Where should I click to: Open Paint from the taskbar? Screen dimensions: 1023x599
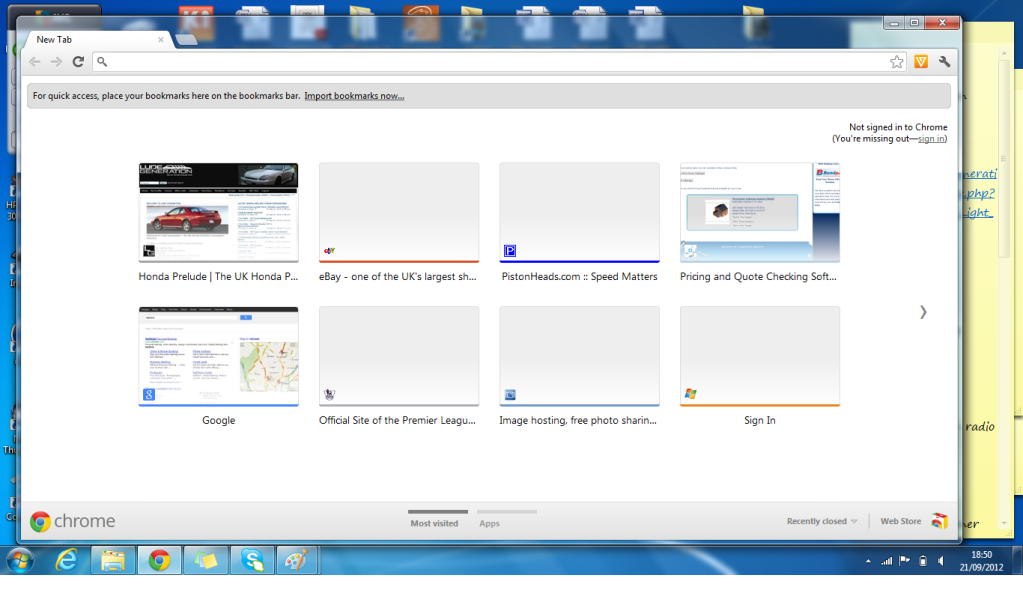click(298, 561)
